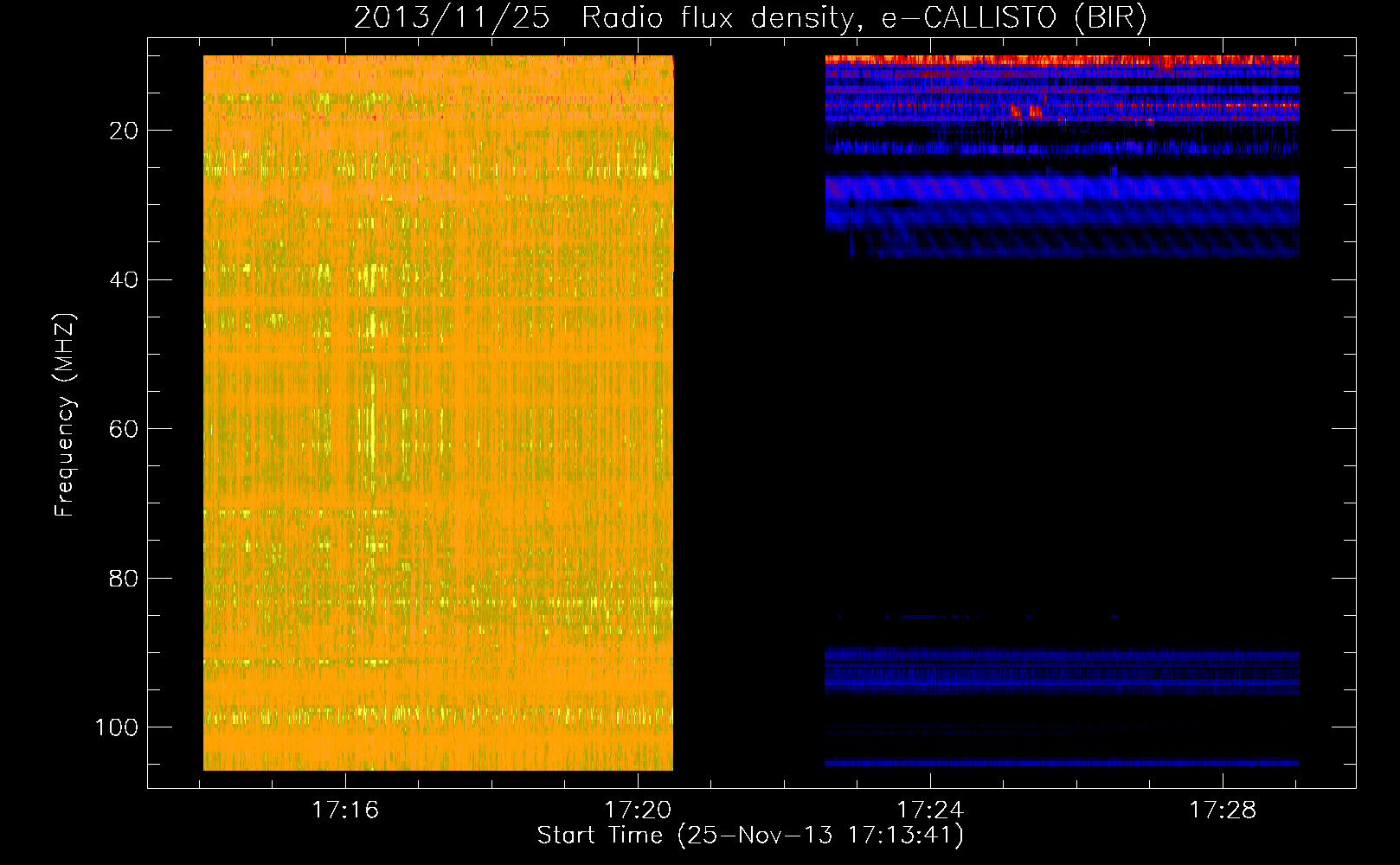
Task: Click the date '2013/11/25' in the title
Action: tap(452, 17)
